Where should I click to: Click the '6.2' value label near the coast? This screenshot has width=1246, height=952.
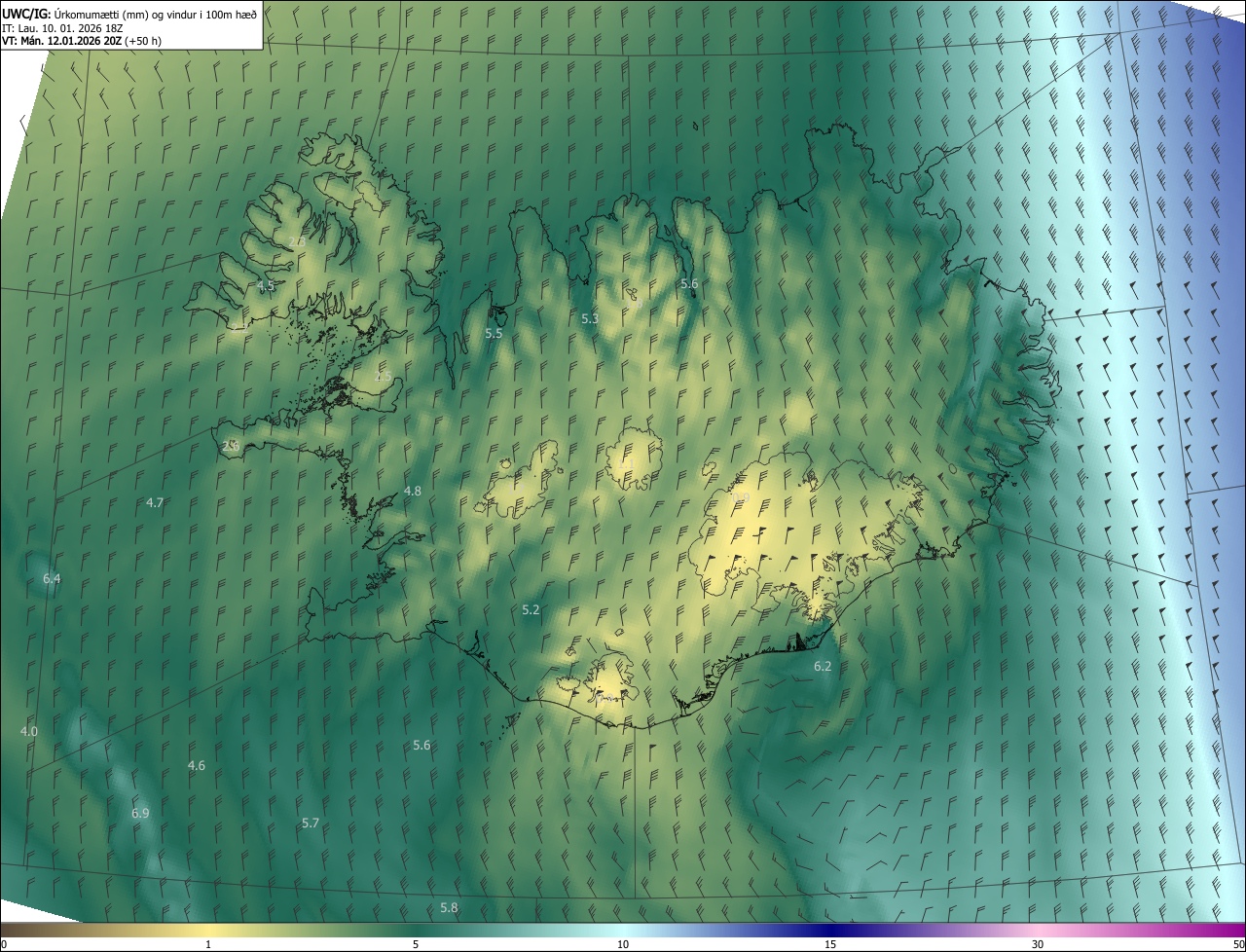click(x=823, y=667)
